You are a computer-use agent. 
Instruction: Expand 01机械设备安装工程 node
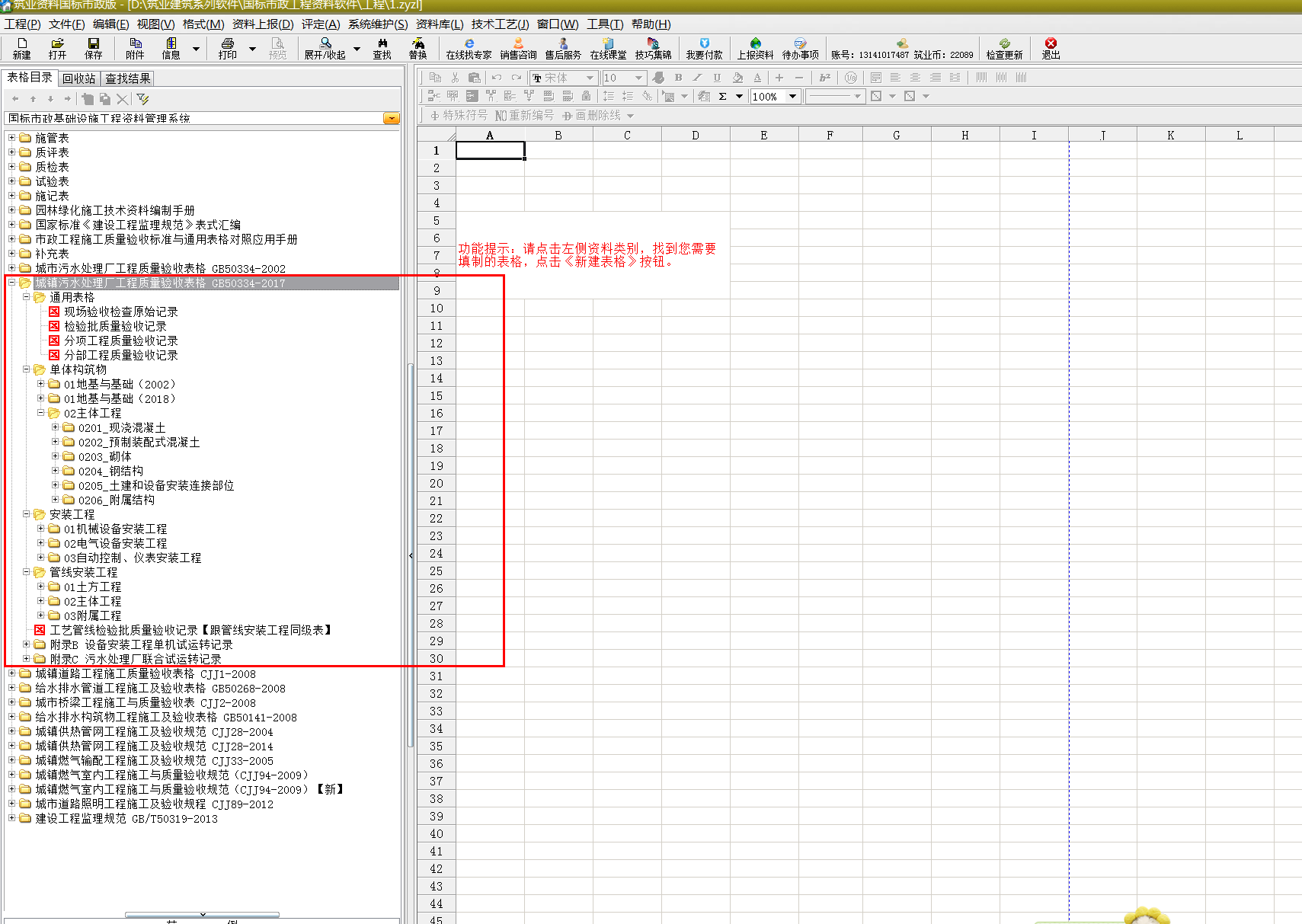tap(40, 529)
